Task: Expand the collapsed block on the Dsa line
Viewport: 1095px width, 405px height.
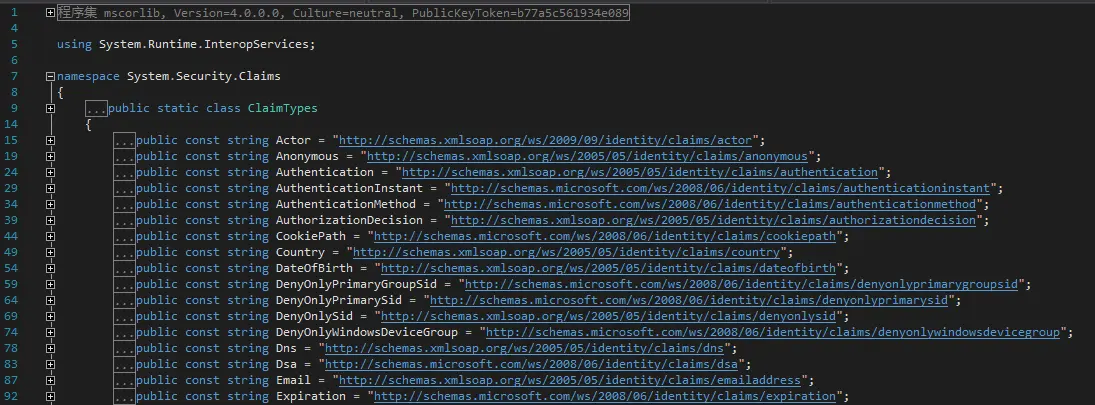Action: click(50, 364)
